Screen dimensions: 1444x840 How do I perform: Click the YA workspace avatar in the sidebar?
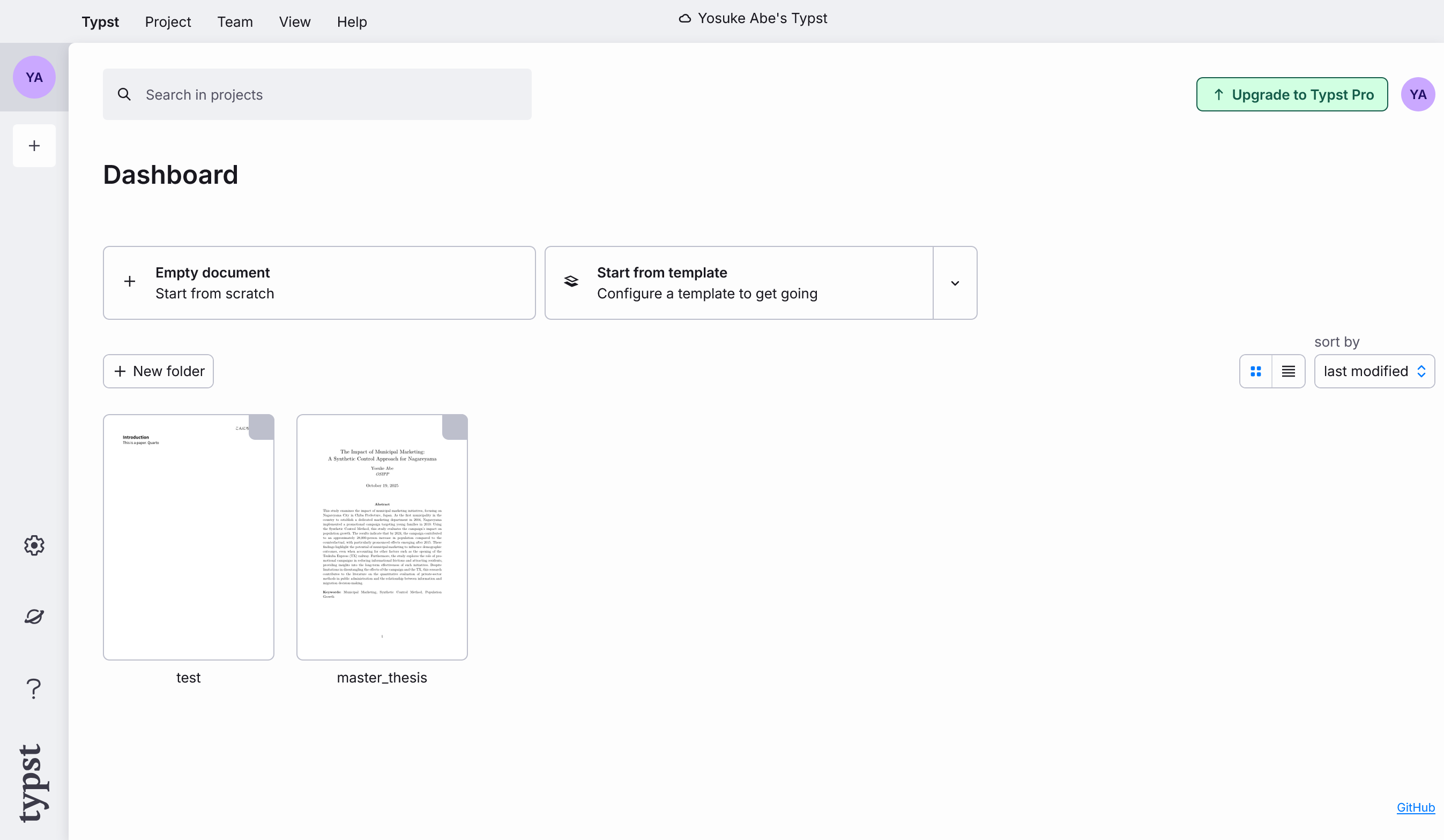click(34, 77)
